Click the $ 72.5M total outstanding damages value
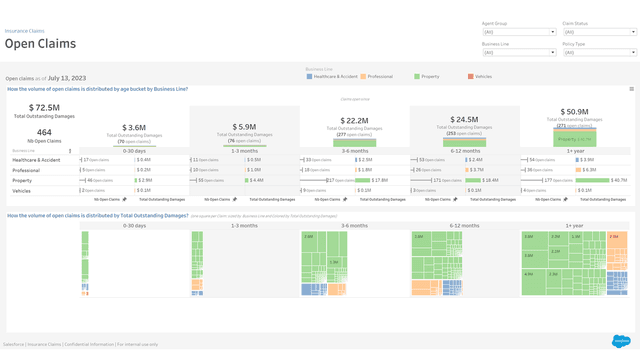640x363 pixels. pos(44,108)
